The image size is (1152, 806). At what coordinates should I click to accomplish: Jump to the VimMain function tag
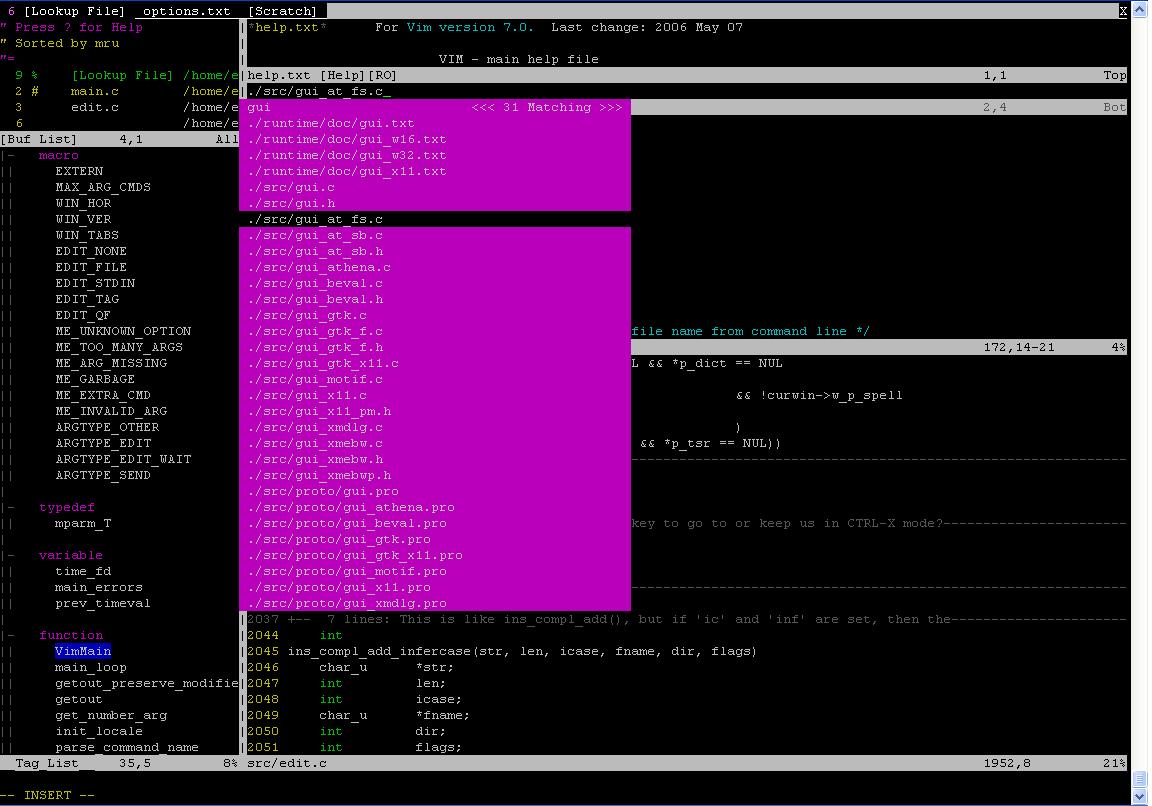(x=82, y=651)
